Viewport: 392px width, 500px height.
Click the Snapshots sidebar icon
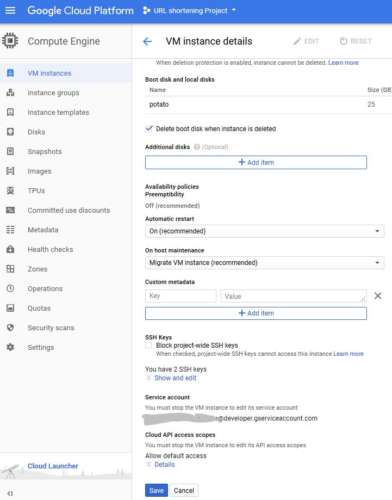coord(10,151)
